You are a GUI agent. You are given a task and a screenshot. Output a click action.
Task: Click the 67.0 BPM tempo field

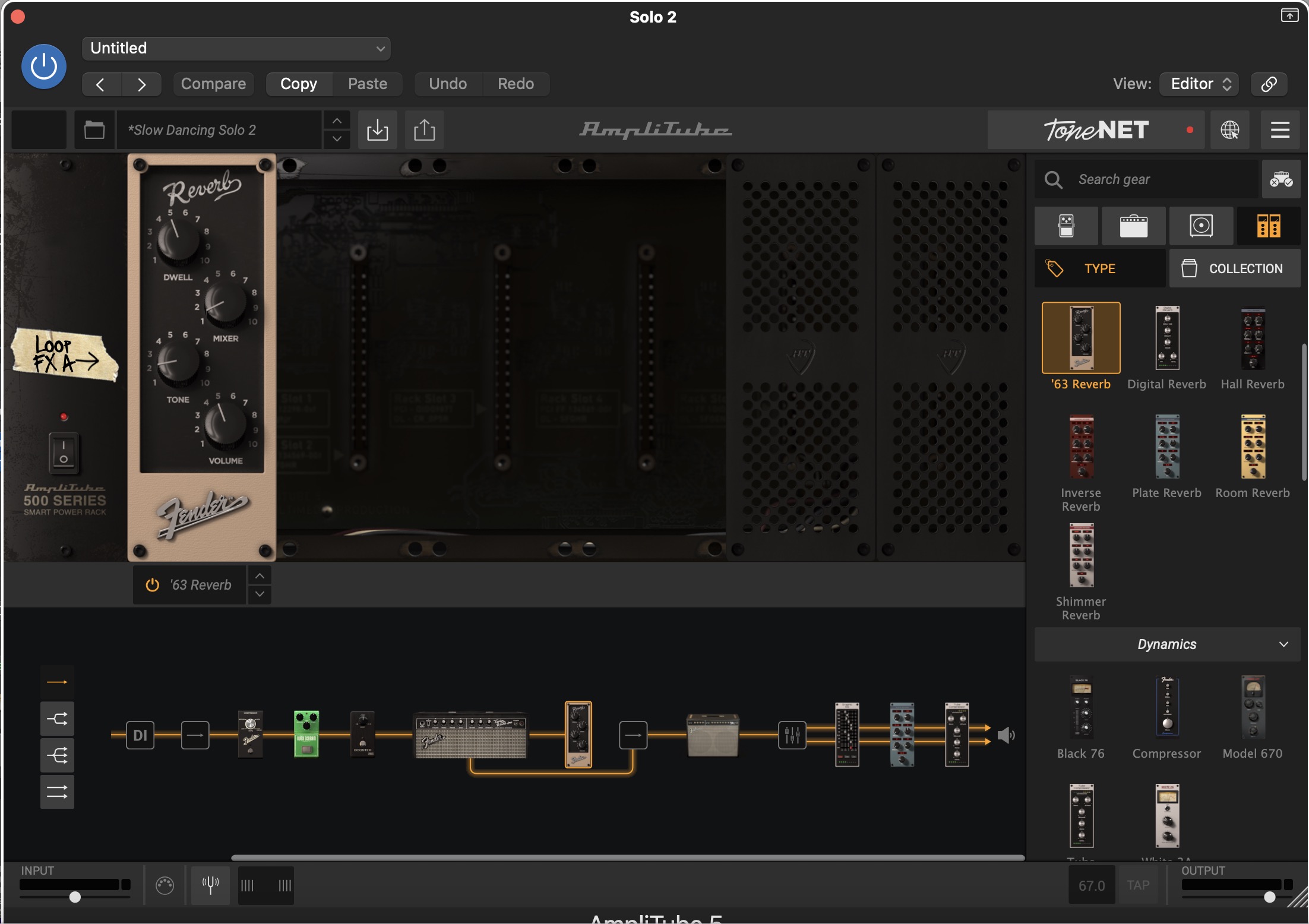coord(1092,885)
